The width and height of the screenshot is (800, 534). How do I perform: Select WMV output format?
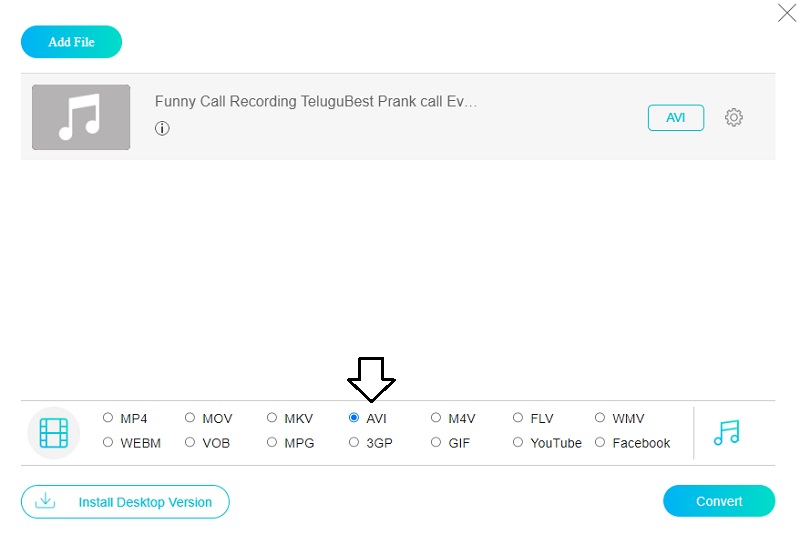[600, 418]
